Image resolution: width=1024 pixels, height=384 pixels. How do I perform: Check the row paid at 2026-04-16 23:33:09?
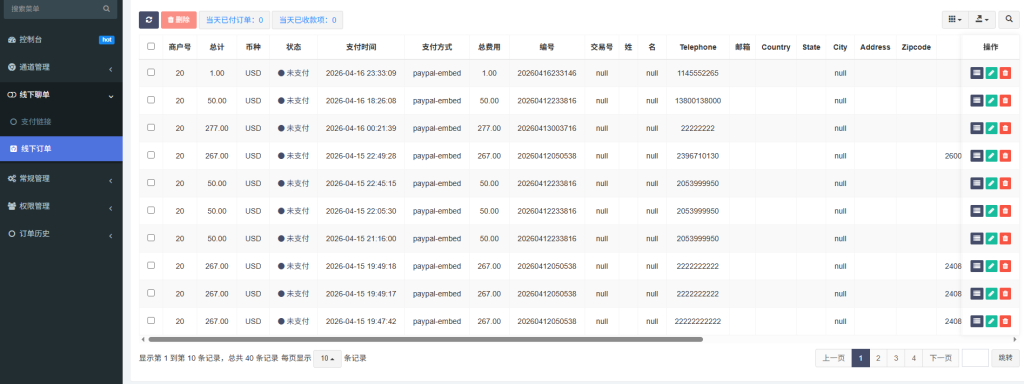pyautogui.click(x=151, y=72)
